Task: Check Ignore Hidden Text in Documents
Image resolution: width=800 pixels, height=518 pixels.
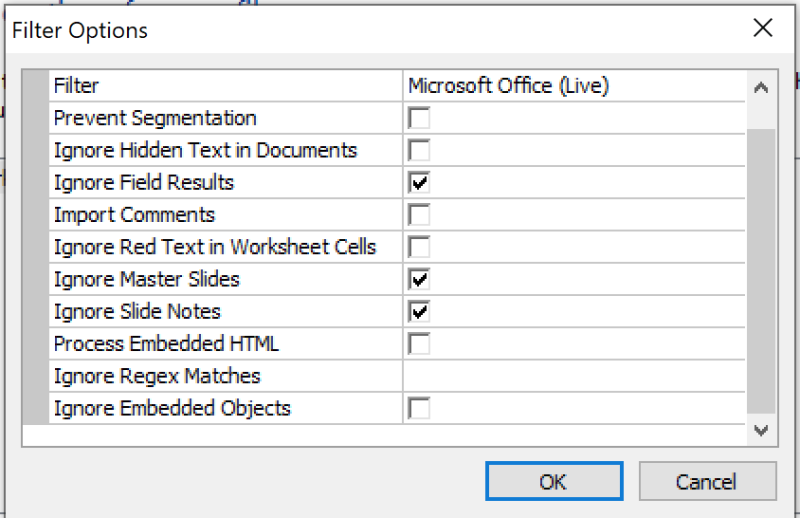Action: pos(420,151)
